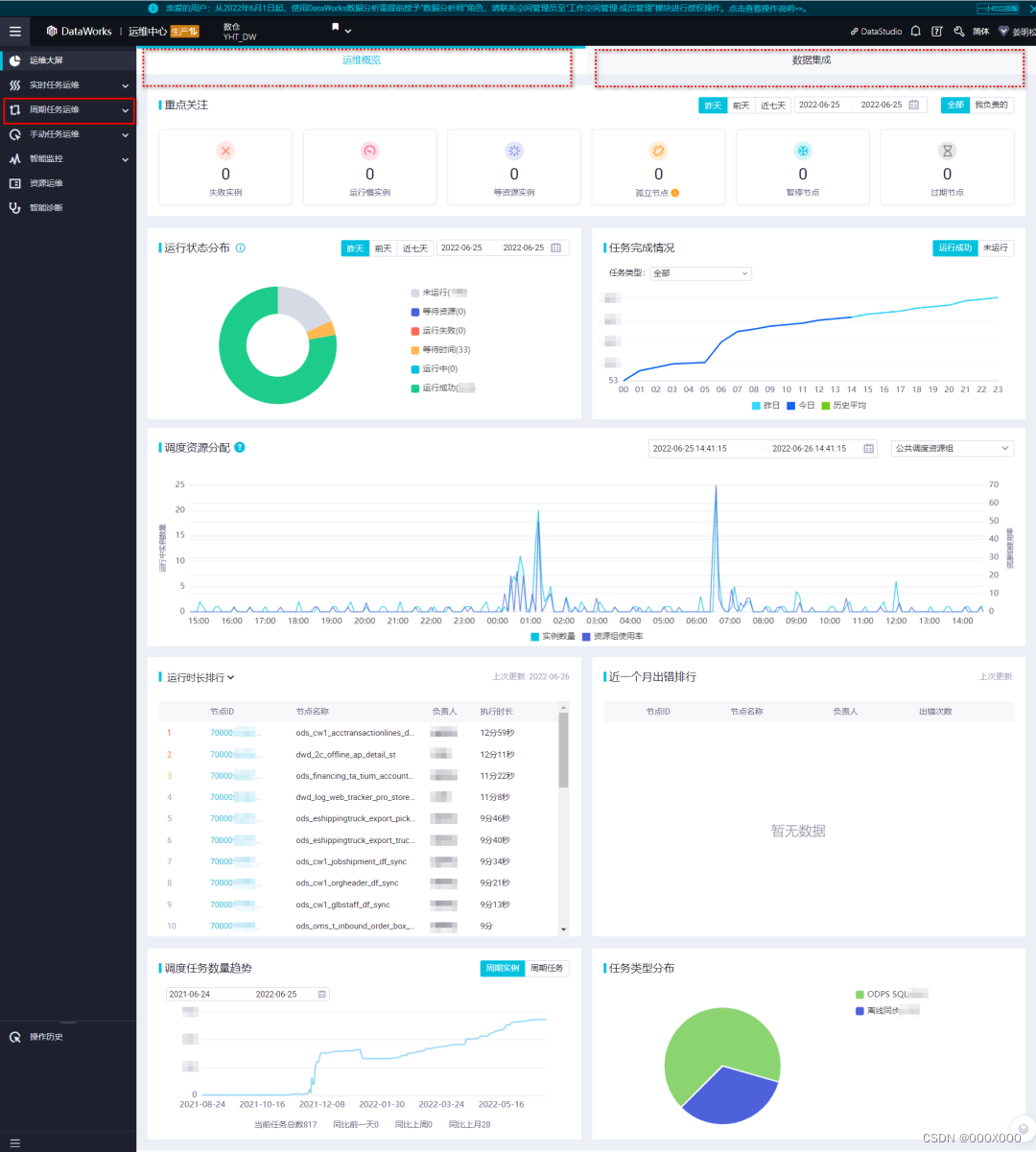Expand 手动任务运维 chevron
Viewport: 1036px width, 1152px height.
click(126, 134)
